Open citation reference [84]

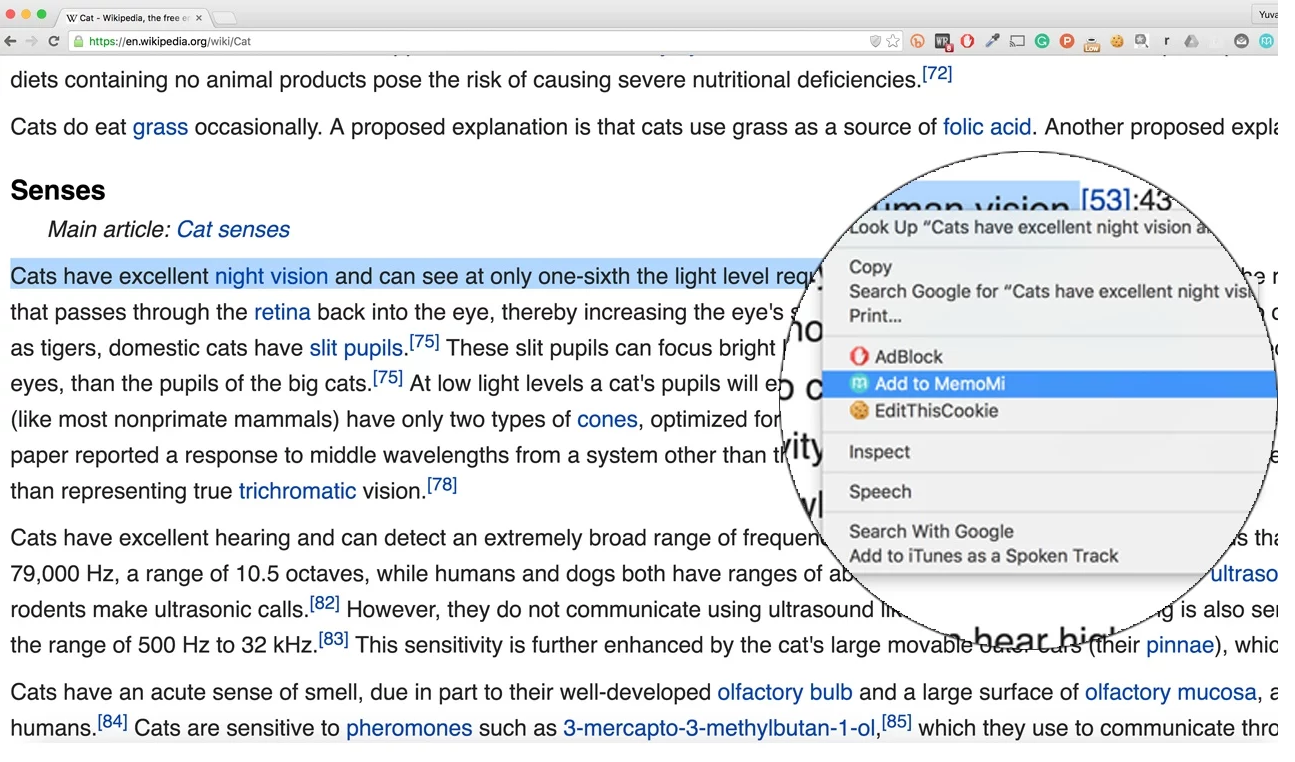[113, 721]
